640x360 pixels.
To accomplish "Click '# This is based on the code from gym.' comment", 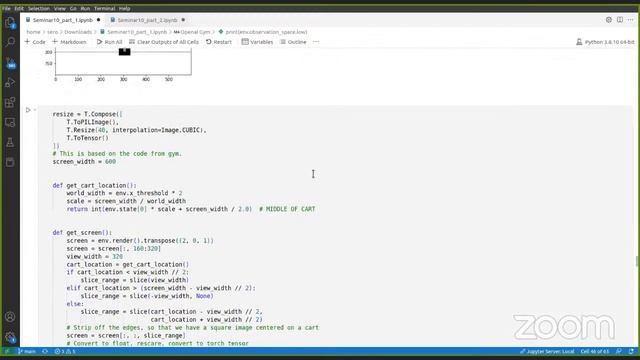I will [x=117, y=154].
